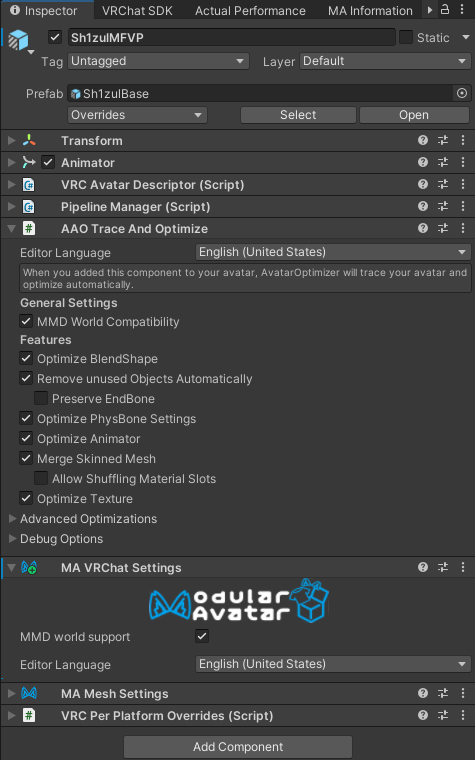Open the Static flags dropdown arrow
Screen dimensions: 475x760
click(466, 37)
